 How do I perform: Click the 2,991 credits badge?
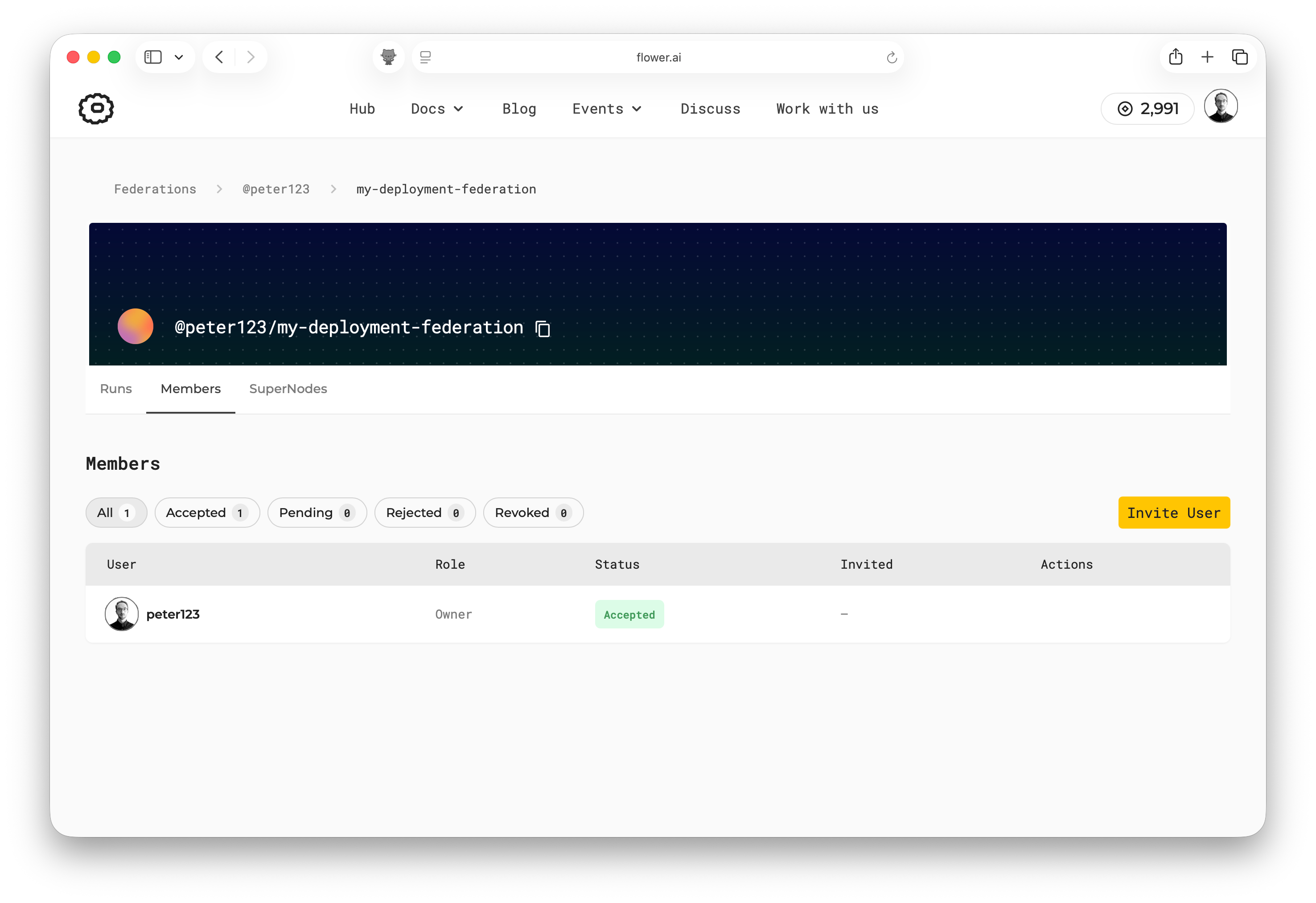(1148, 109)
